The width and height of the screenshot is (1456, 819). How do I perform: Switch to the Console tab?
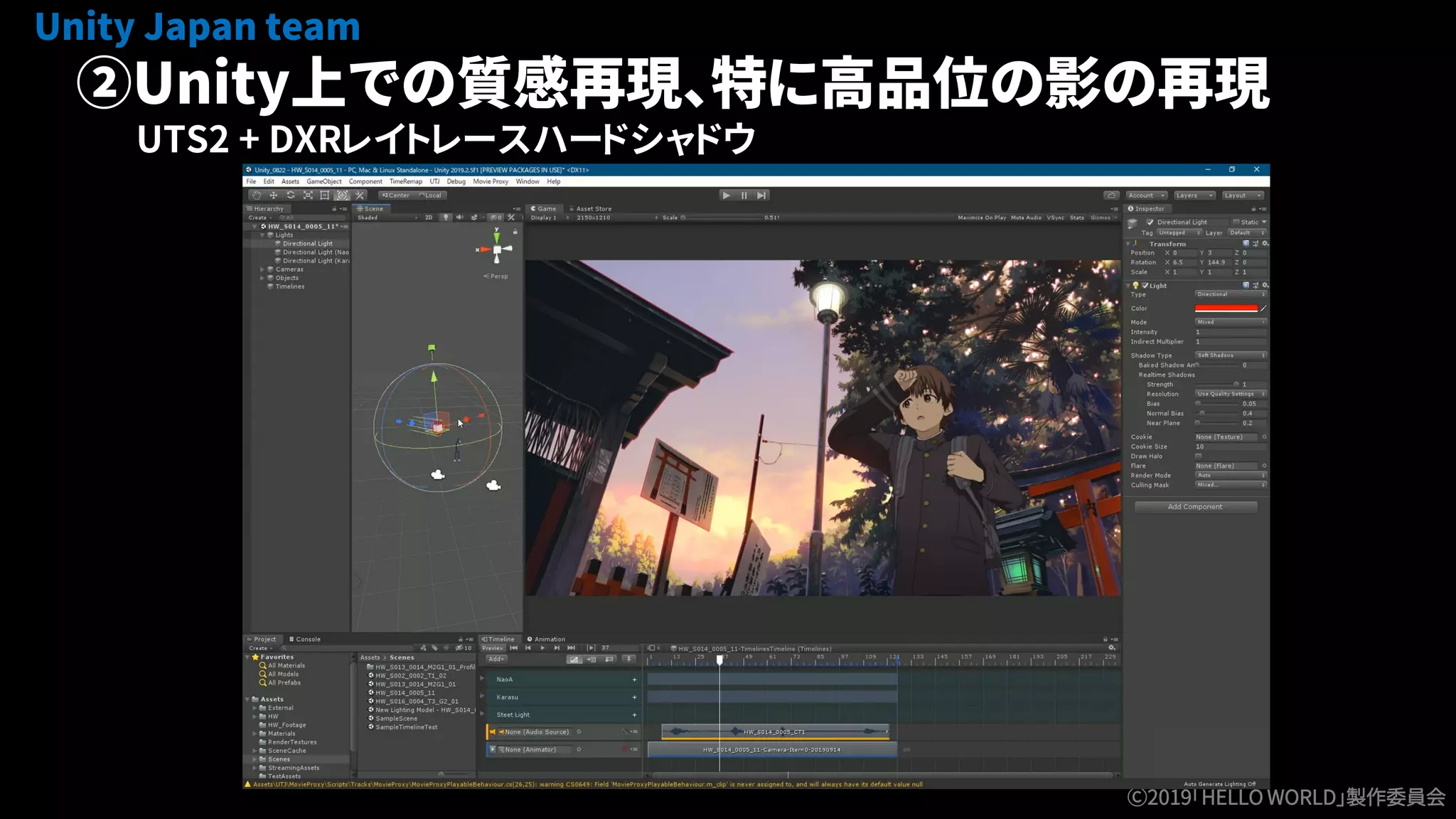[305, 639]
